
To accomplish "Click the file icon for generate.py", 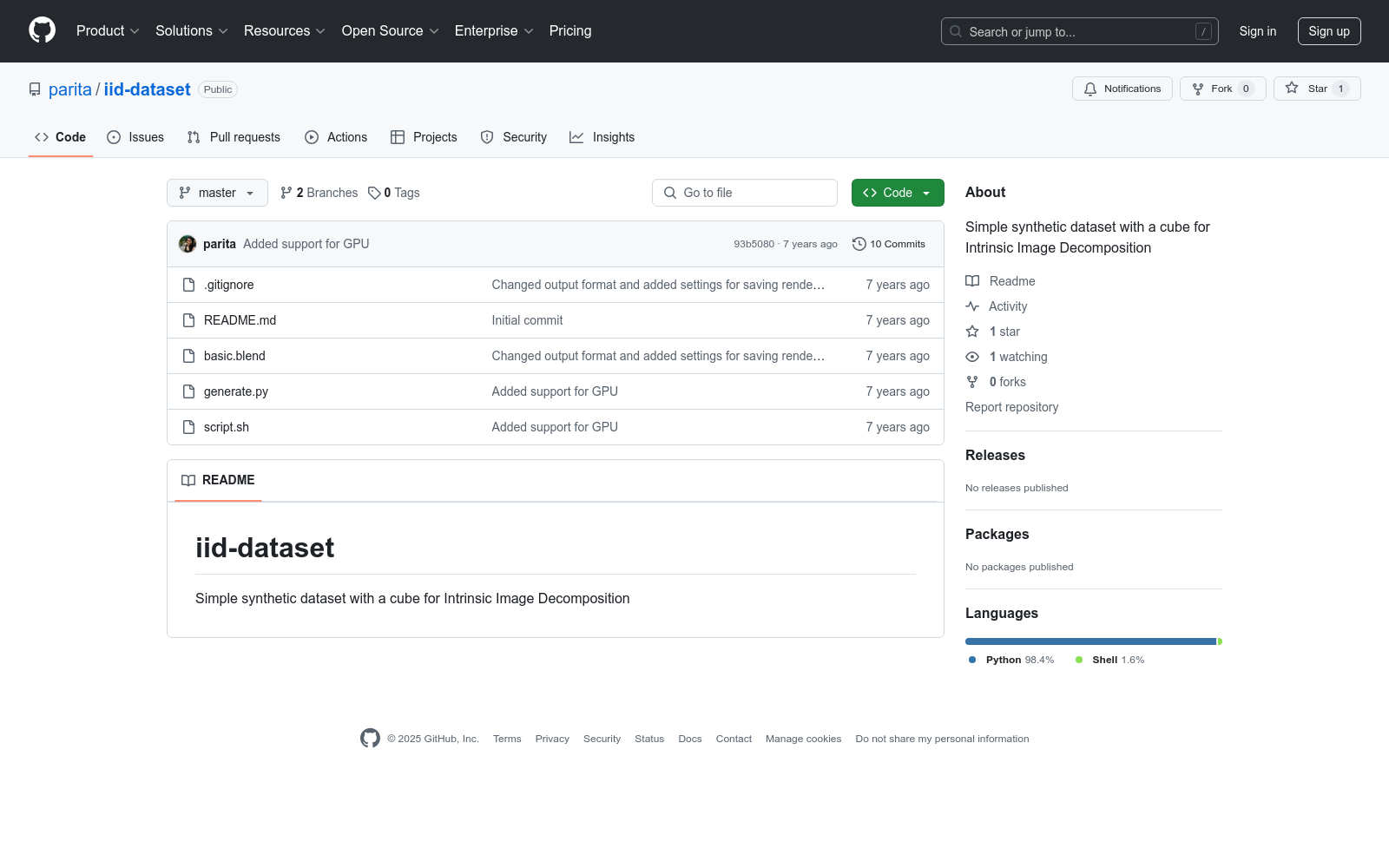I will [188, 391].
